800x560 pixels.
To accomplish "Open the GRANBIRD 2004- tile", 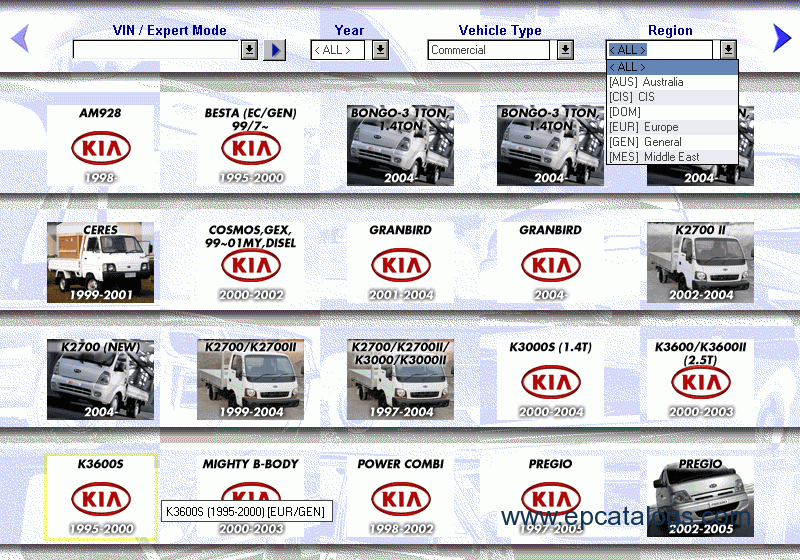I will pos(551,262).
